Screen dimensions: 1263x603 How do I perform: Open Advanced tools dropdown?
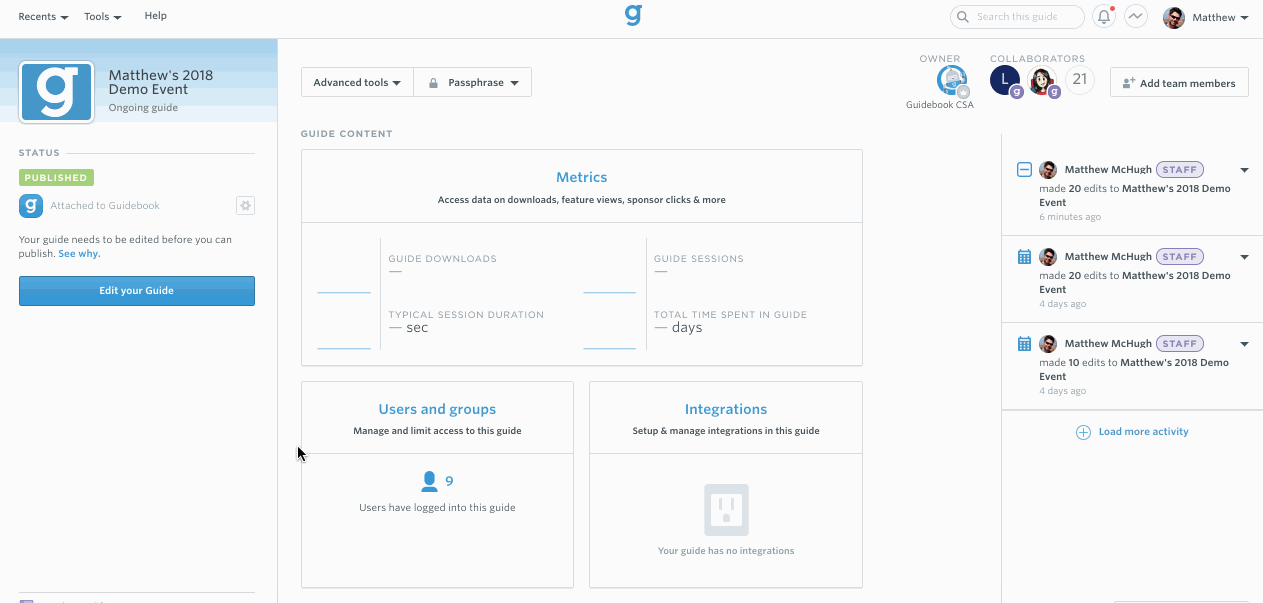(357, 82)
